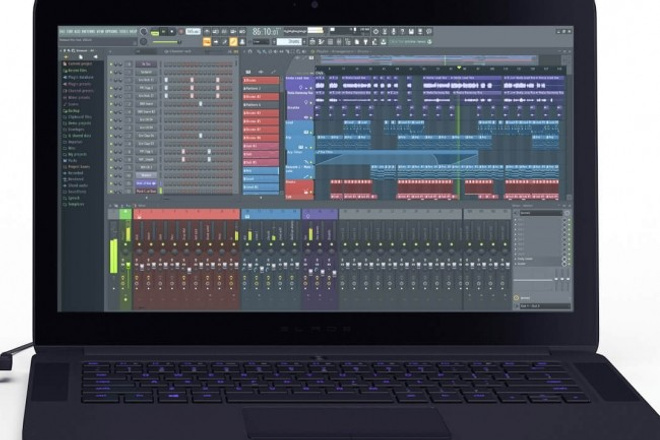Open the mixer output Out 1 - Out 2 dropdown

point(545,306)
